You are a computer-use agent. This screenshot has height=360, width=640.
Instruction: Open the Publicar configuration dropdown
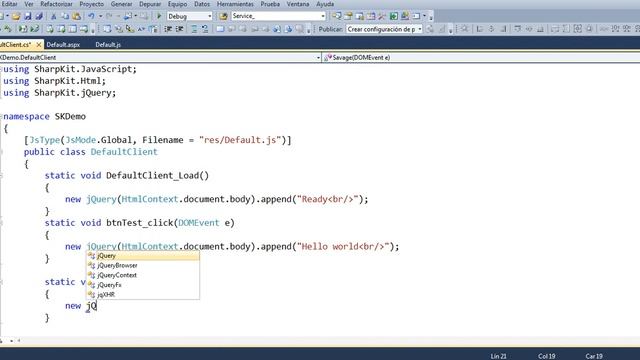coord(384,29)
